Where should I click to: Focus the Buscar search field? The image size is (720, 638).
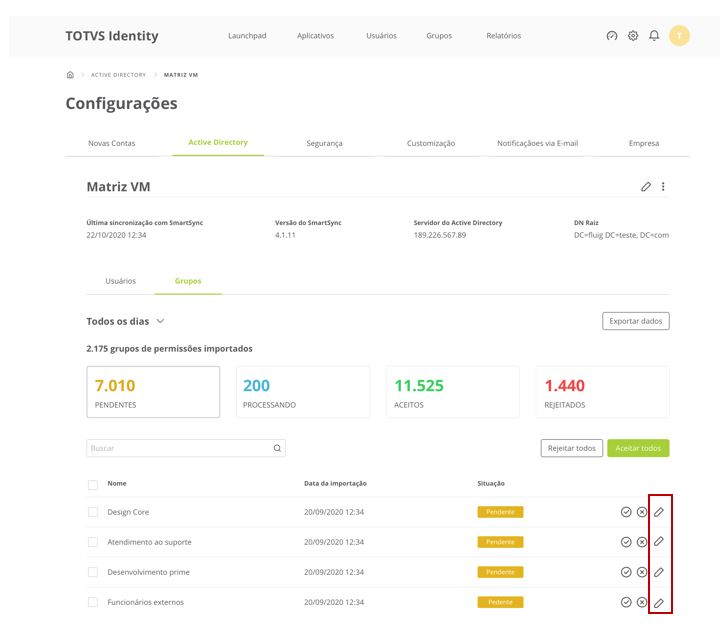pyautogui.click(x=180, y=449)
